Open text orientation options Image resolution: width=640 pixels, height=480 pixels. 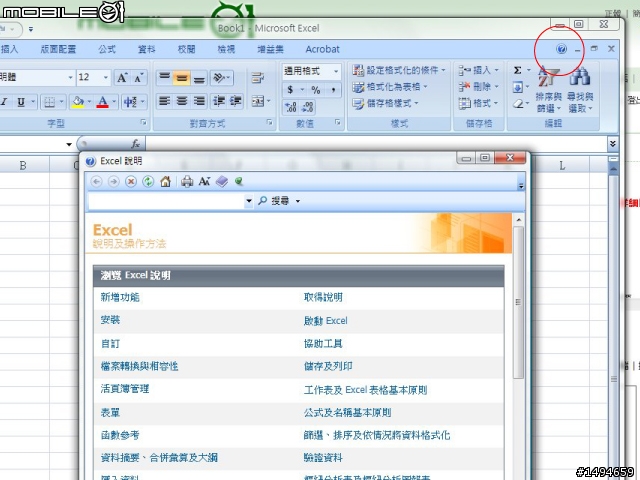pyautogui.click(x=222, y=77)
